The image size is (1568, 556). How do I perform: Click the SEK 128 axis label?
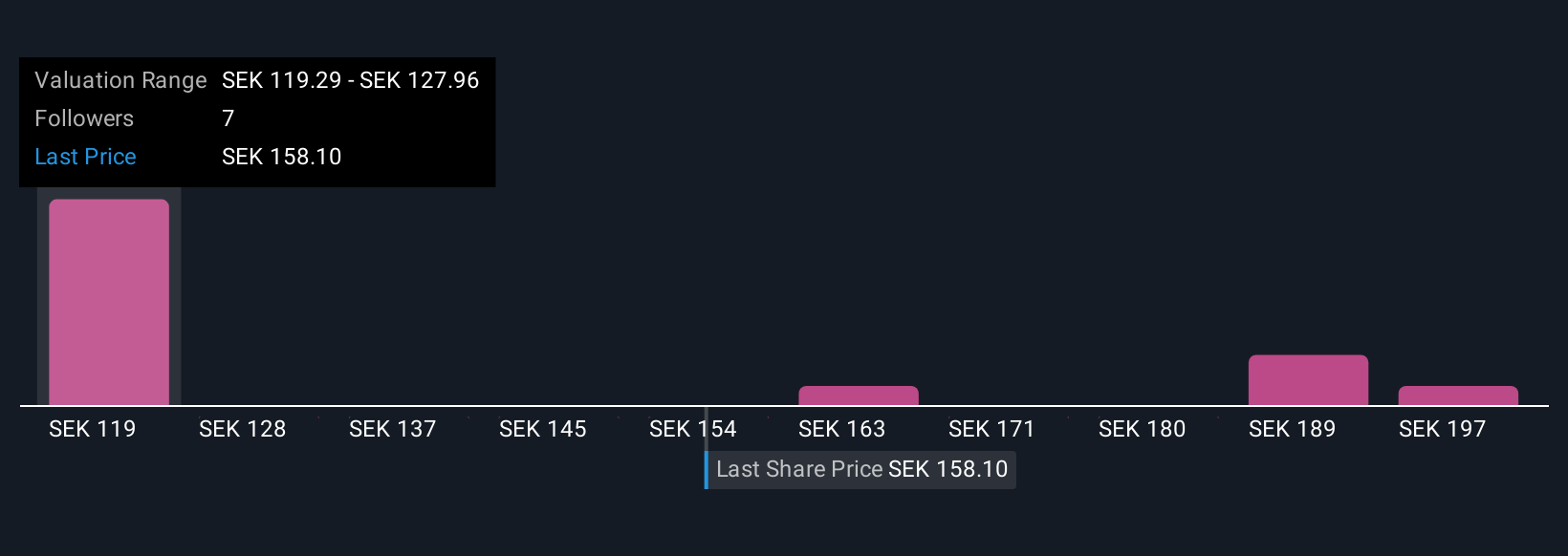click(x=243, y=429)
